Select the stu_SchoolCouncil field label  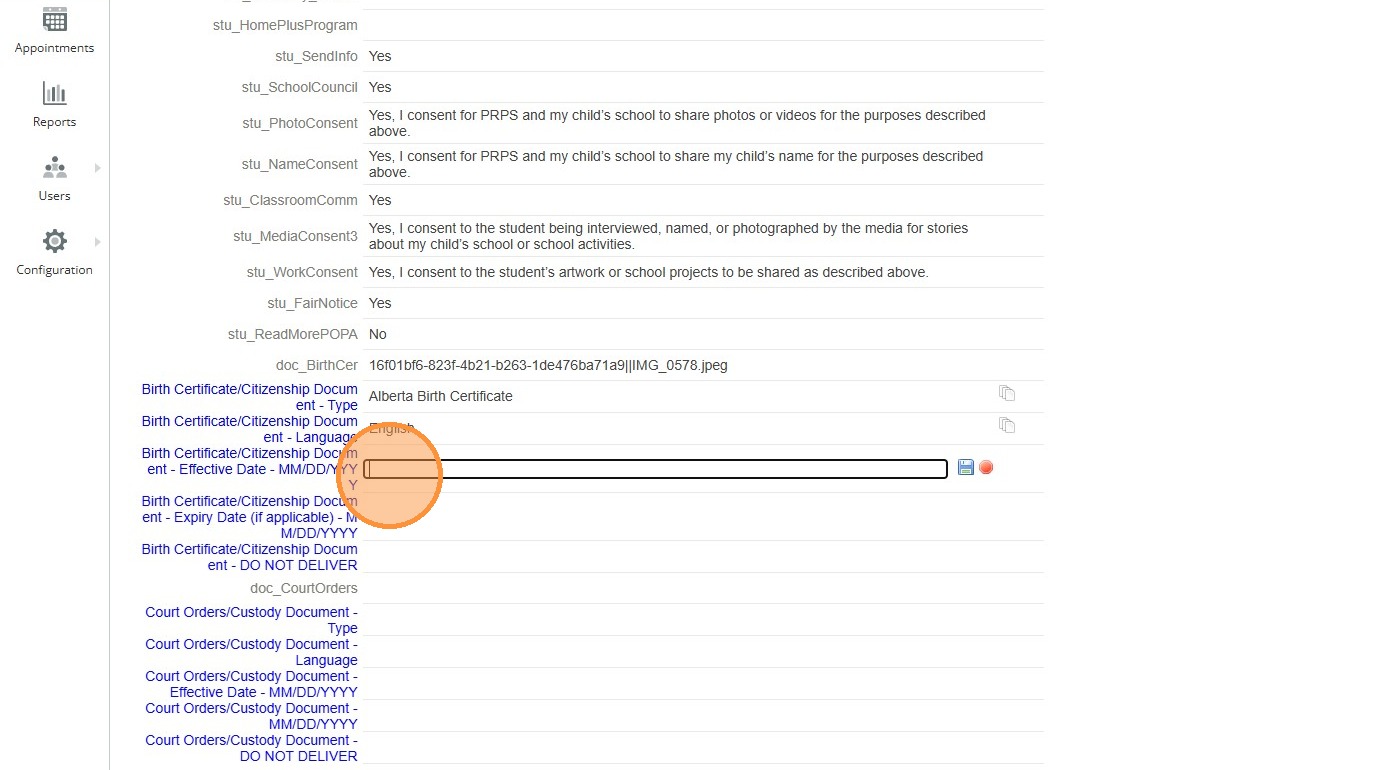click(300, 87)
